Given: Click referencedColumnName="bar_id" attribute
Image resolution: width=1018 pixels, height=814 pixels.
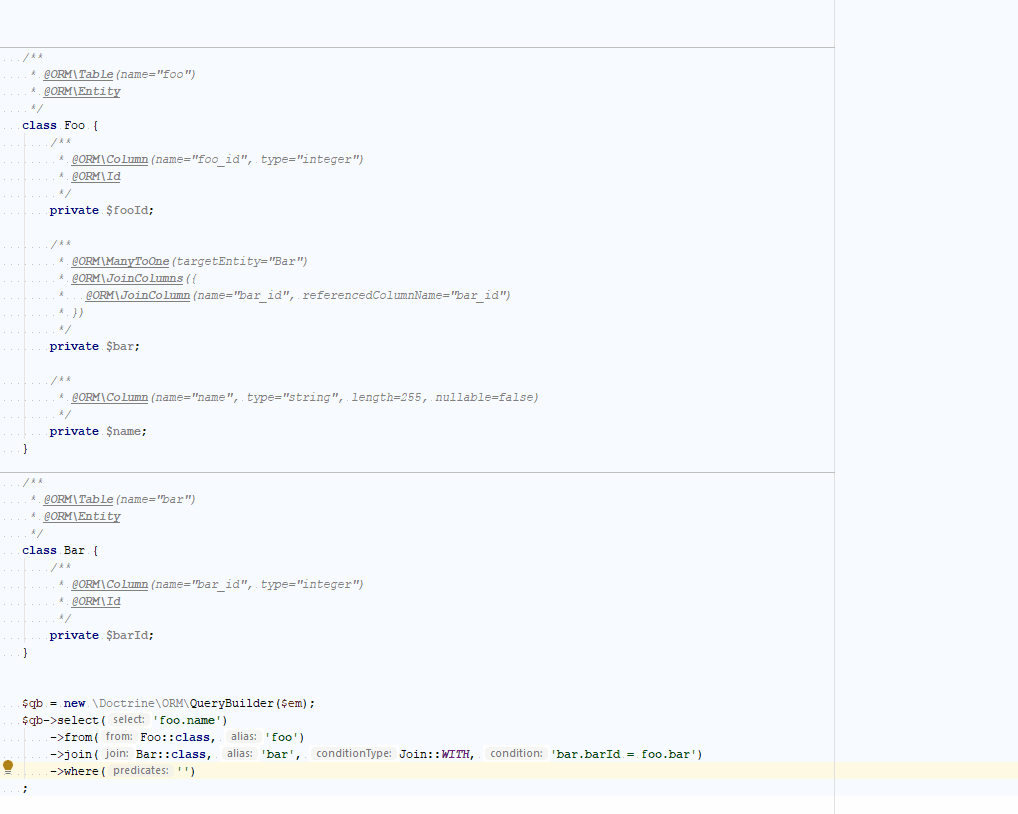Looking at the screenshot, I should click(404, 295).
